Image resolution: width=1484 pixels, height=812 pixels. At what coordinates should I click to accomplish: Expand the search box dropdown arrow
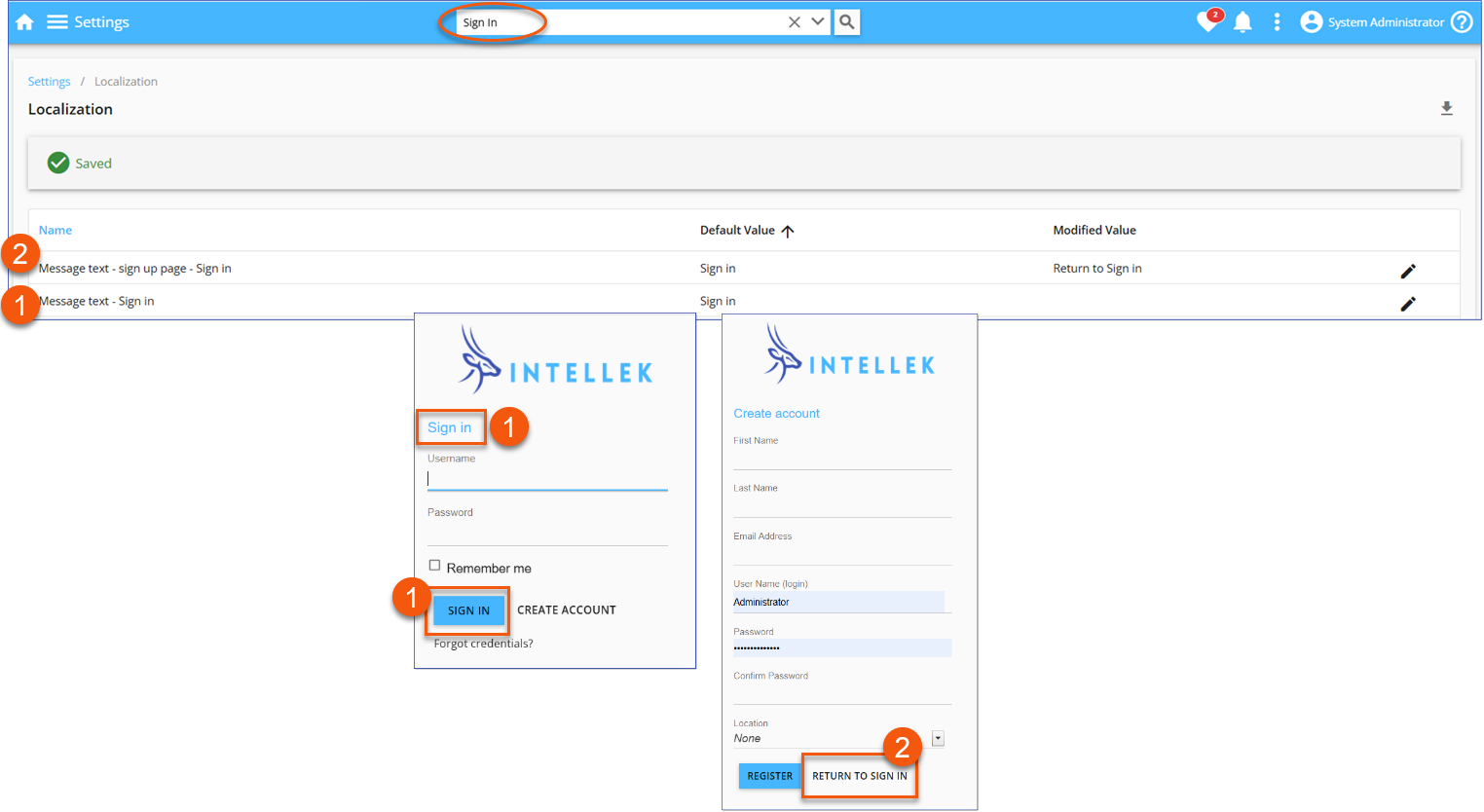818,22
